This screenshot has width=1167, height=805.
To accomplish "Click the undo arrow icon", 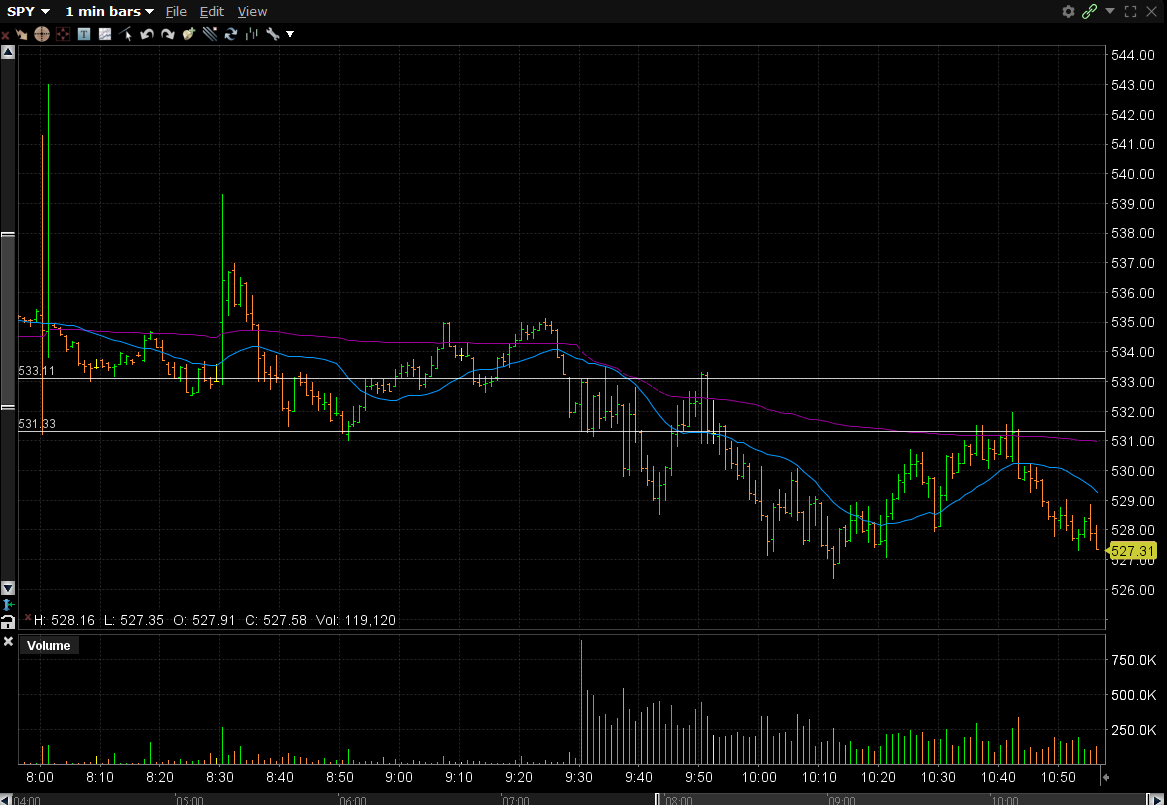I will (147, 34).
